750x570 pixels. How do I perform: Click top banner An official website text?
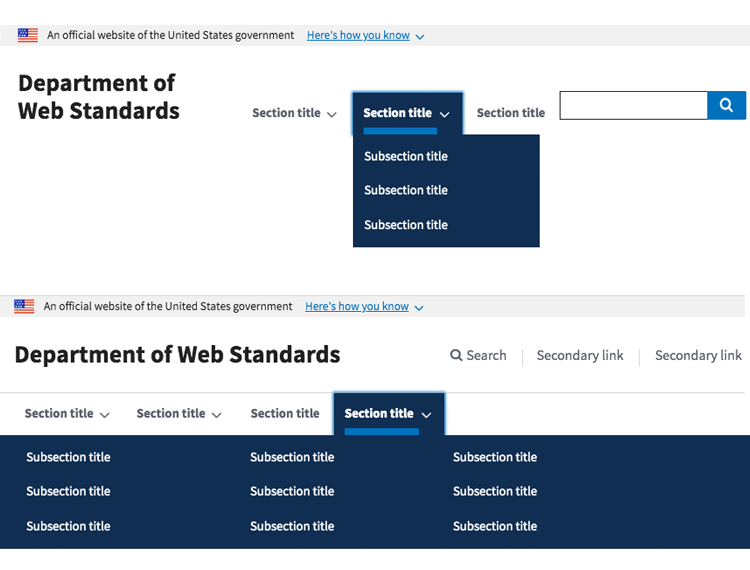pyautogui.click(x=170, y=35)
